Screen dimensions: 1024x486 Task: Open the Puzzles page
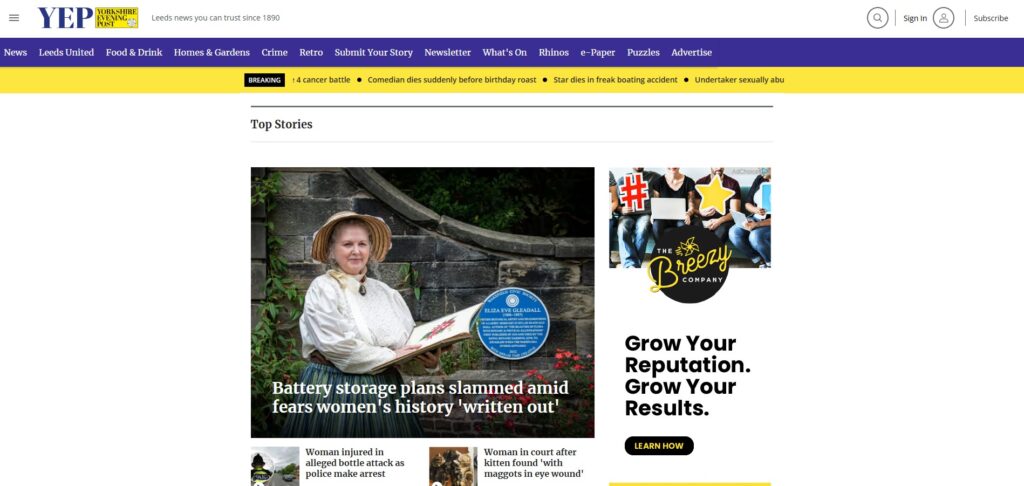(x=643, y=52)
